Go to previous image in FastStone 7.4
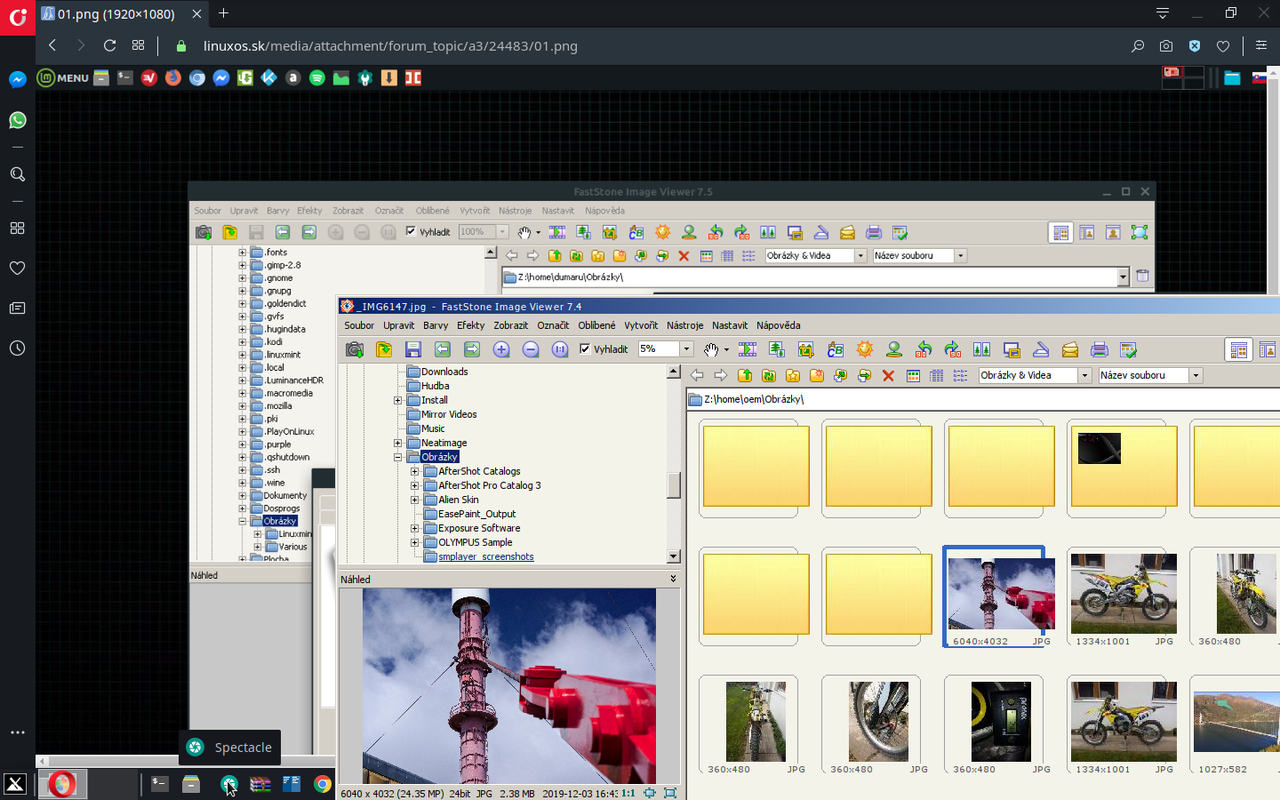Image resolution: width=1280 pixels, height=800 pixels. pyautogui.click(x=442, y=349)
